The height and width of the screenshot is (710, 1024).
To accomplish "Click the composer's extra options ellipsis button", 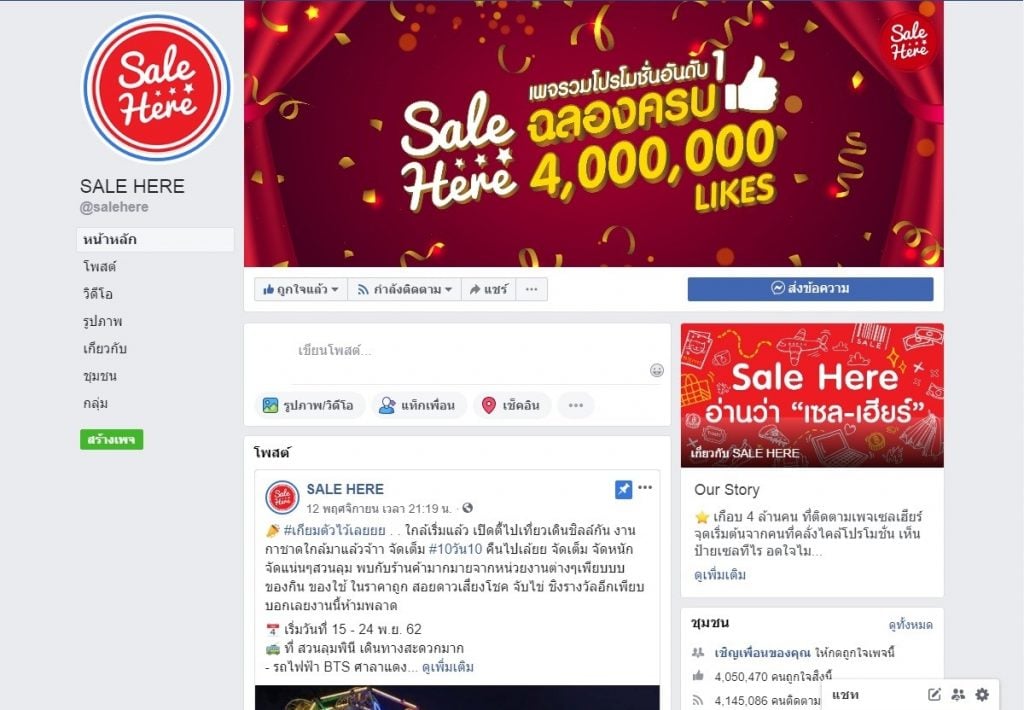I will (x=575, y=406).
